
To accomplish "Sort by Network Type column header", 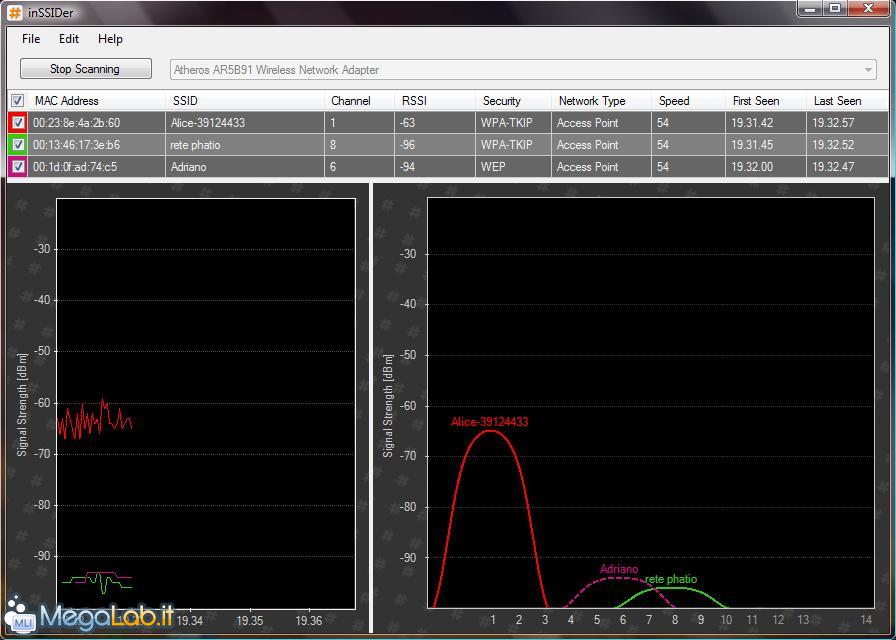I will pos(592,101).
